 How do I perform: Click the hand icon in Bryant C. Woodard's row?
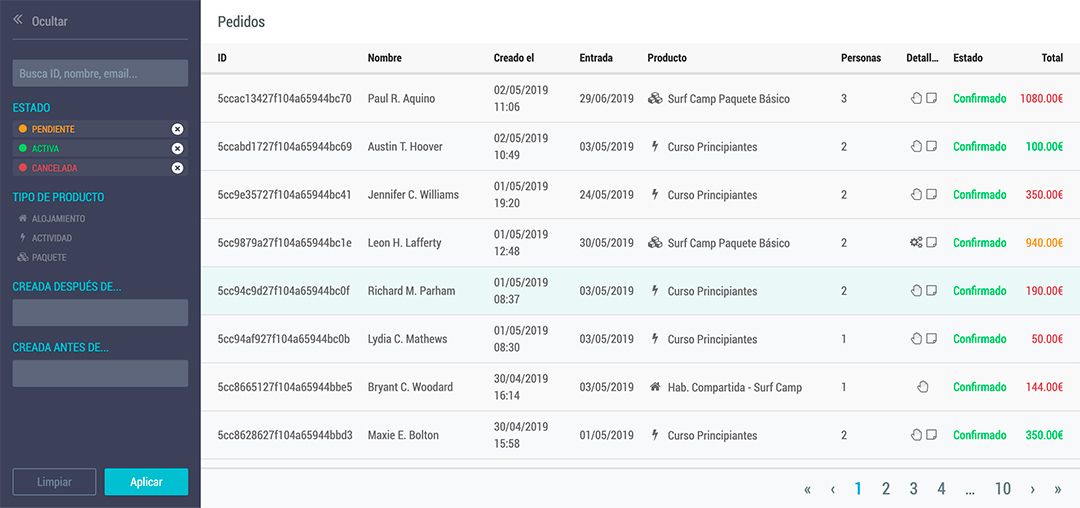[923, 387]
